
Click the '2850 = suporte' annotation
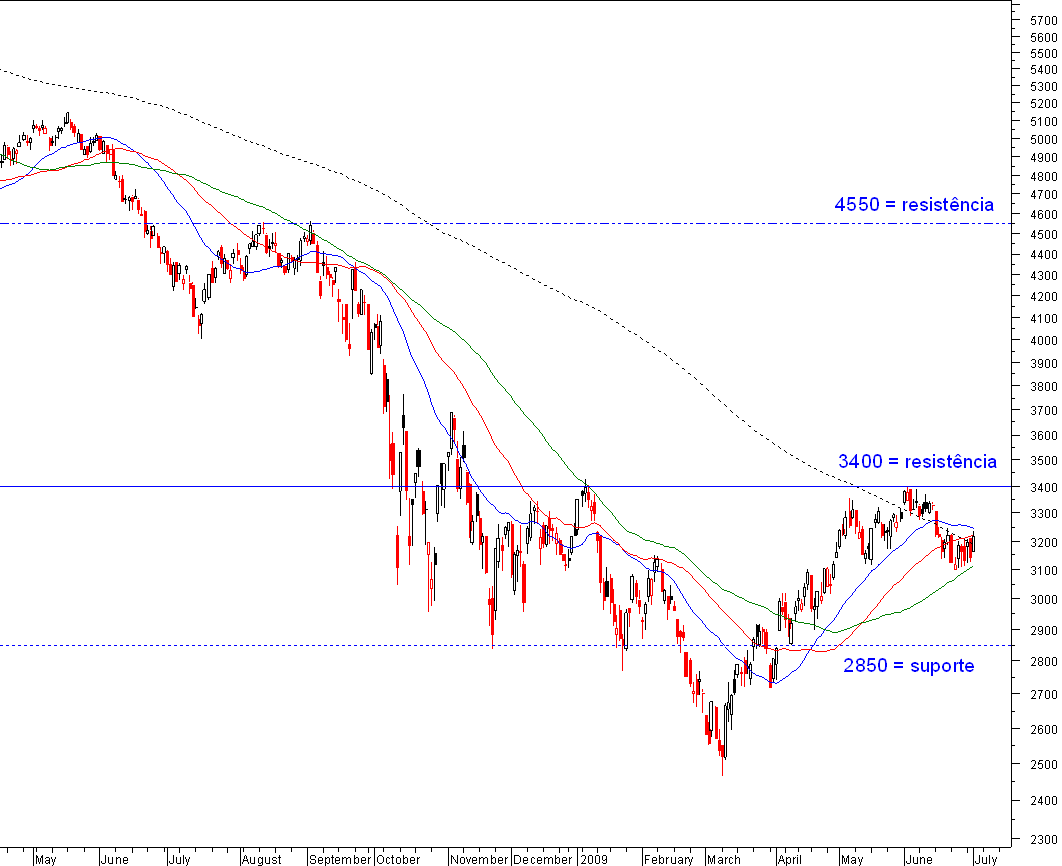point(908,666)
